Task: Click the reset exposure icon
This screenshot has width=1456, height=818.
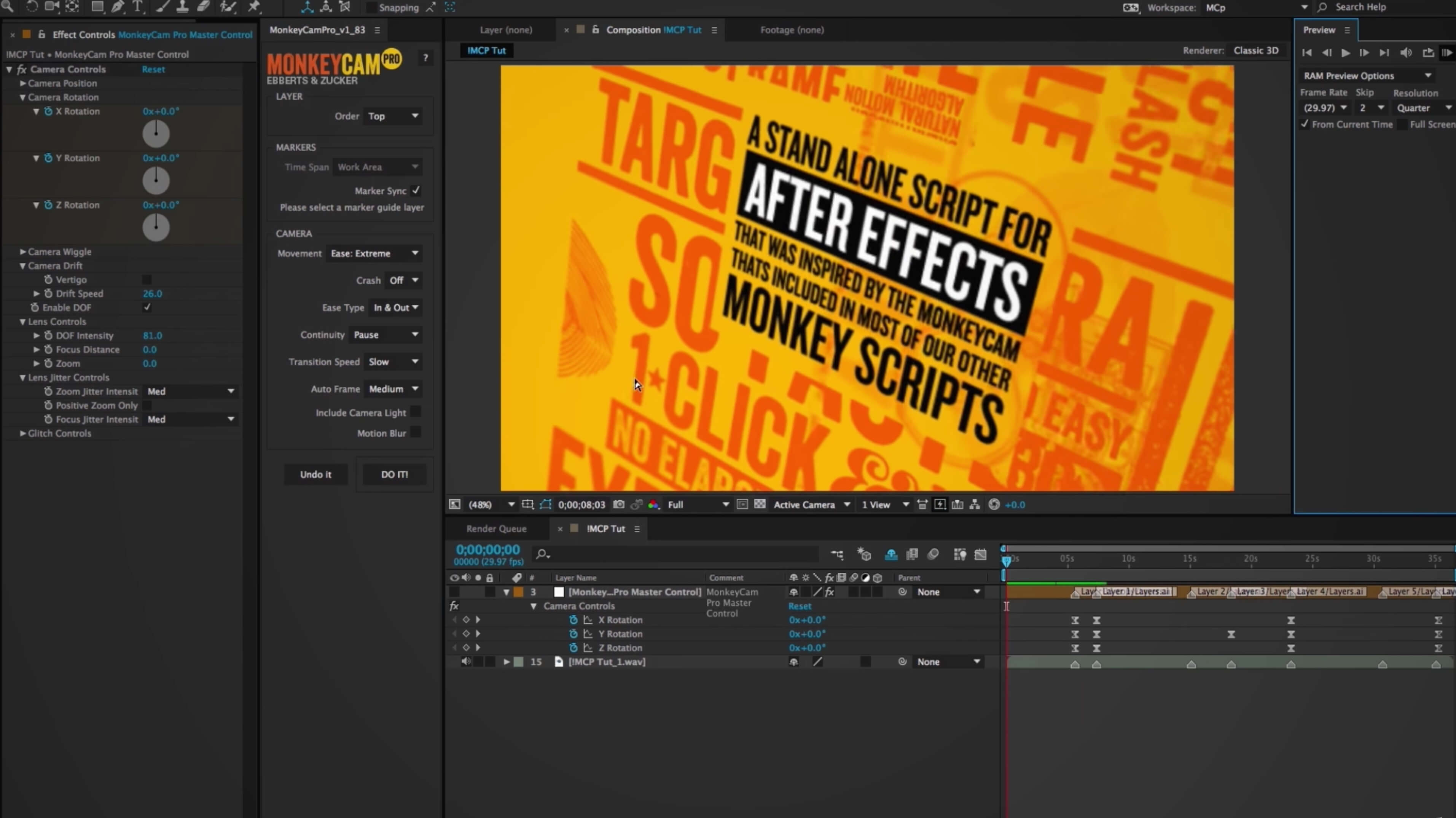Action: tap(994, 504)
